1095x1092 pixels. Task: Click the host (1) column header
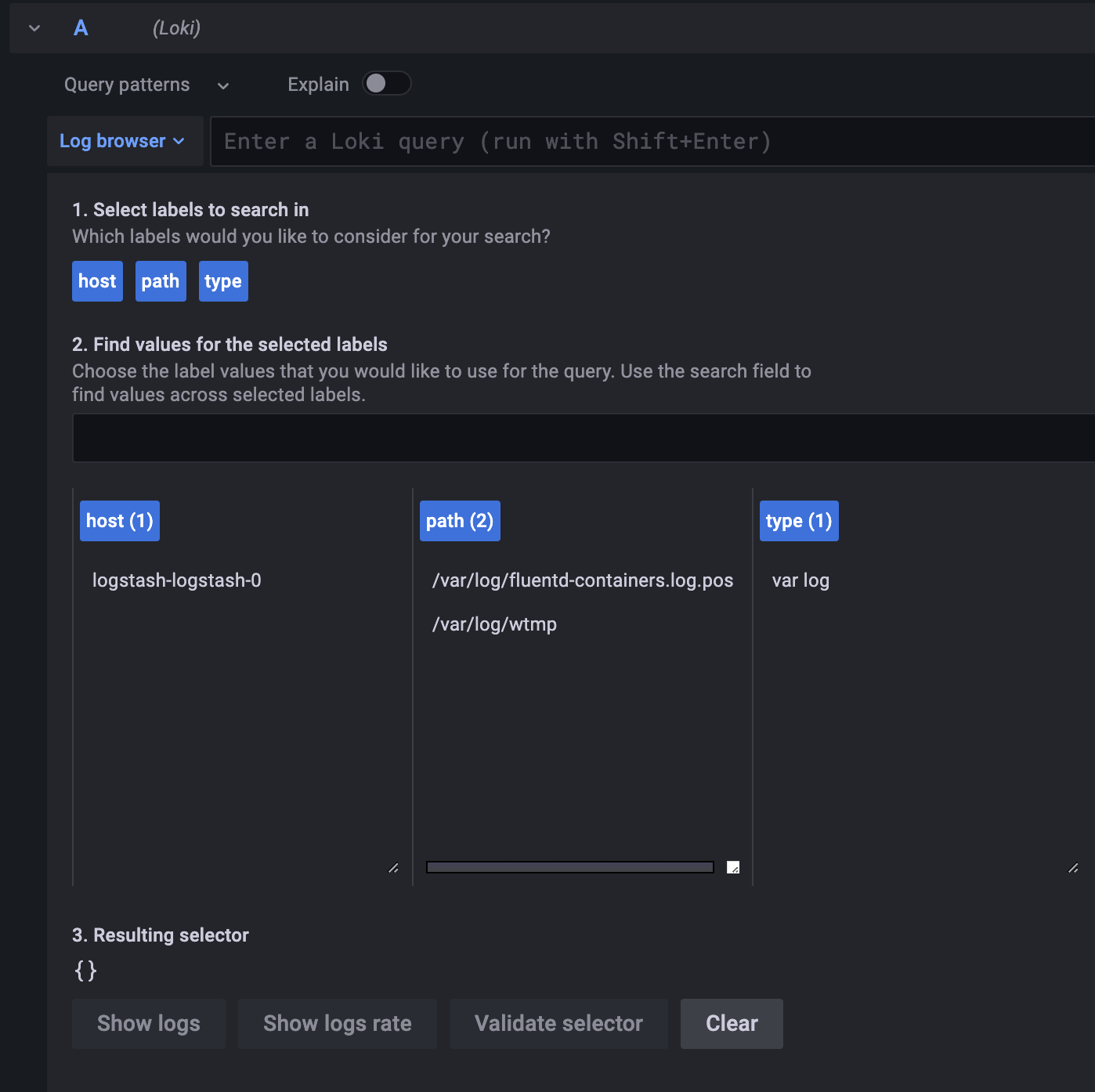(x=119, y=520)
